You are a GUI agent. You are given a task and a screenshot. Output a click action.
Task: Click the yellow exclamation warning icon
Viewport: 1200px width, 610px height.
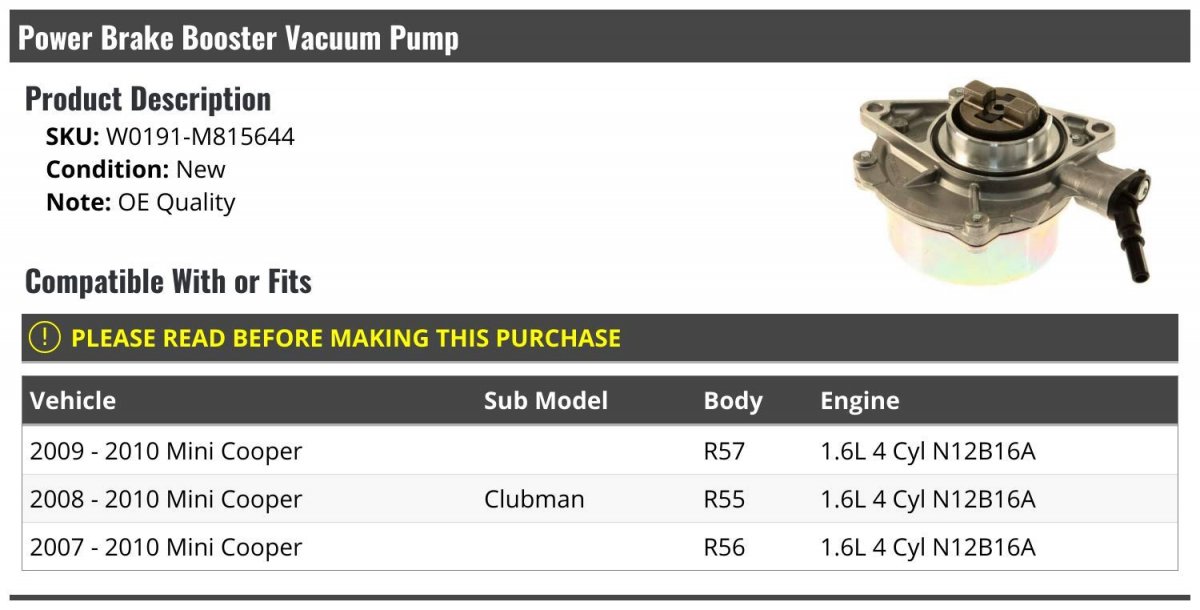(x=44, y=338)
